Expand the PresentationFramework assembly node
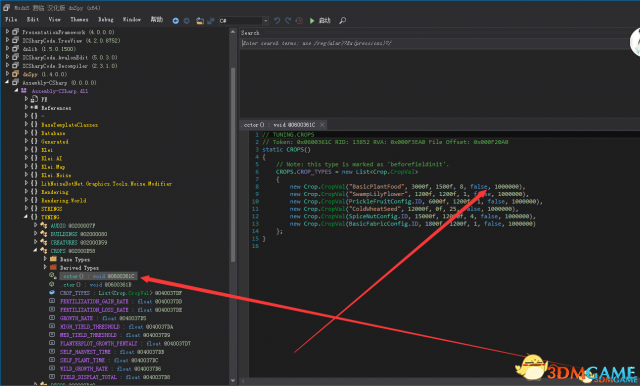640x386 pixels. tap(7, 31)
